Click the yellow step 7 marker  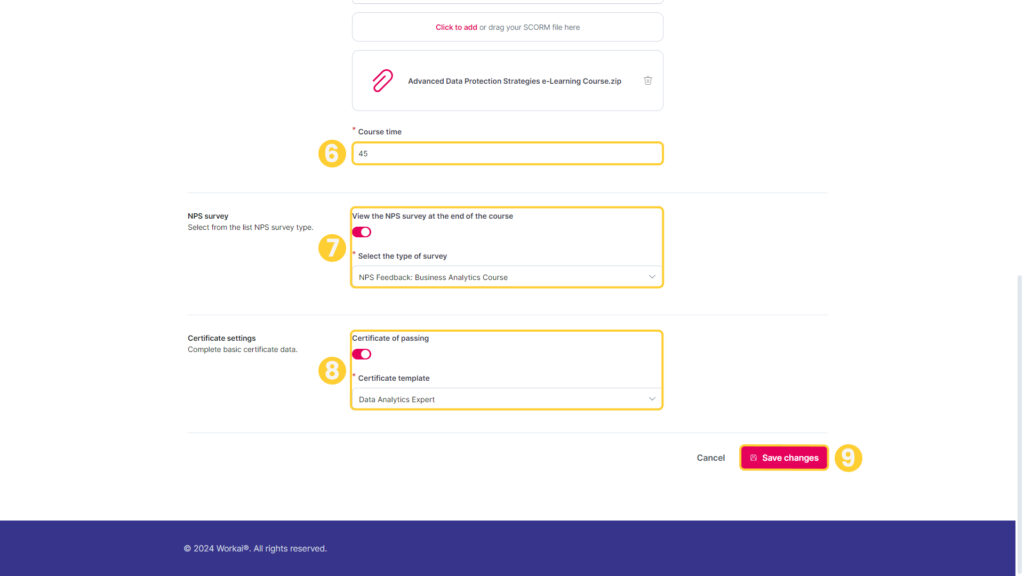pos(332,248)
